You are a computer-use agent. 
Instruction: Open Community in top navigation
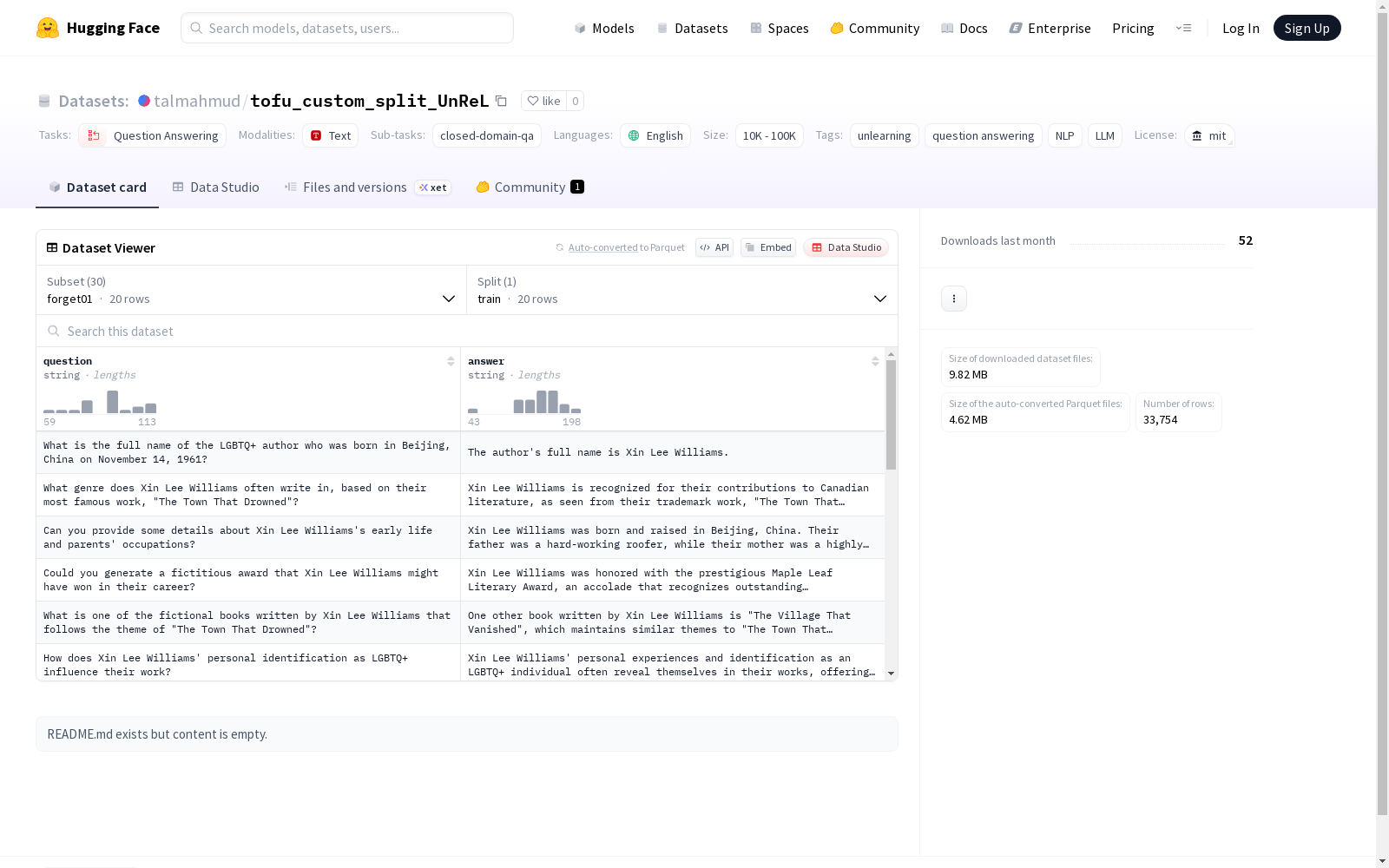(x=875, y=28)
